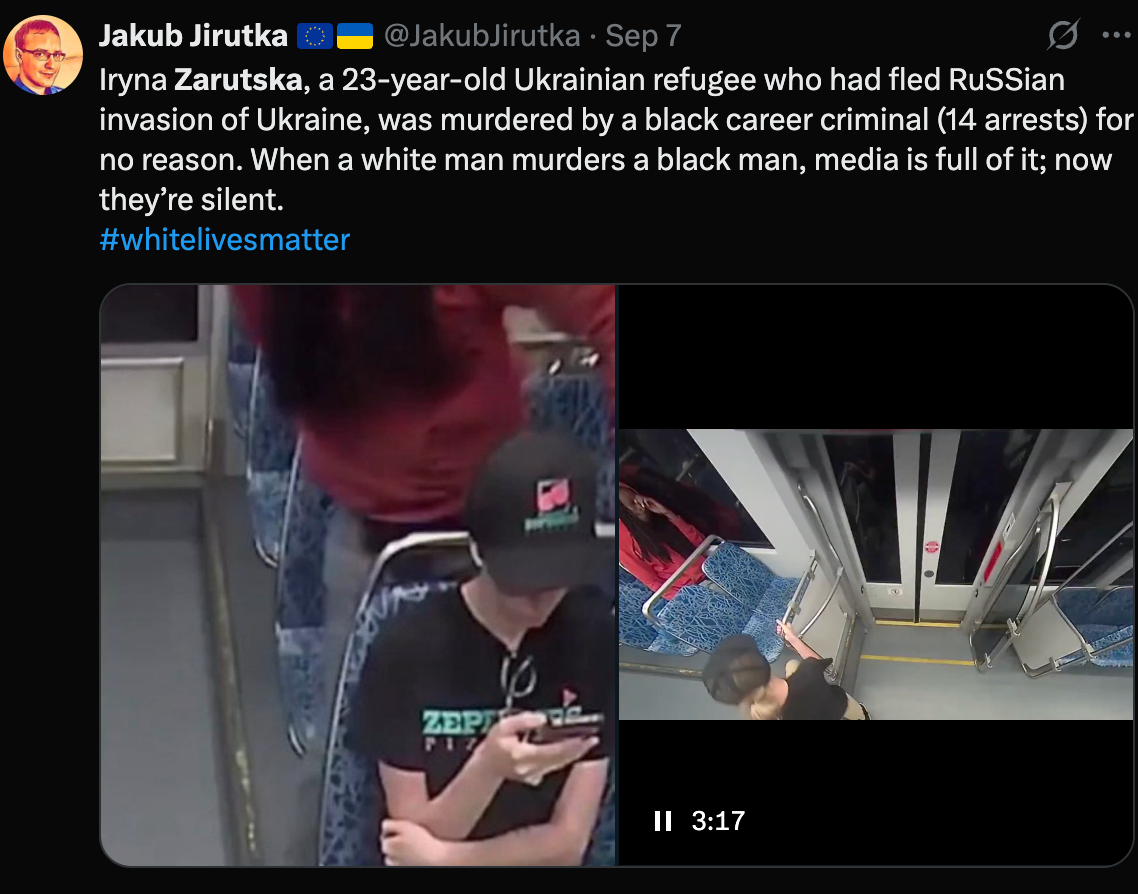
Task: Open the right overhead train camera panel
Action: (x=875, y=574)
